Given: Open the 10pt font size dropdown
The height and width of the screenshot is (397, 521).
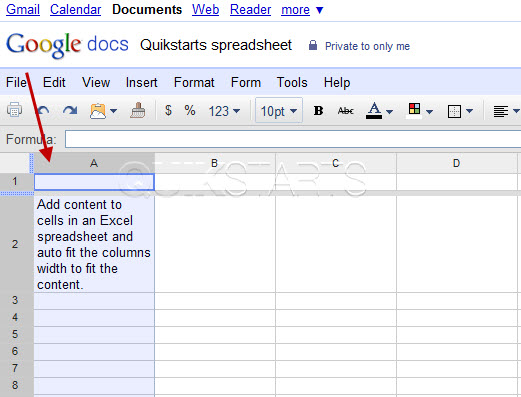Looking at the screenshot, I should click(279, 110).
